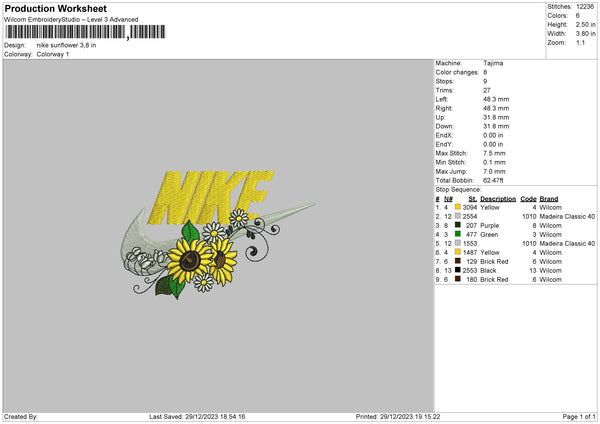Click the Max Jump value 7.0 mm
The image size is (600, 424).
494,171
